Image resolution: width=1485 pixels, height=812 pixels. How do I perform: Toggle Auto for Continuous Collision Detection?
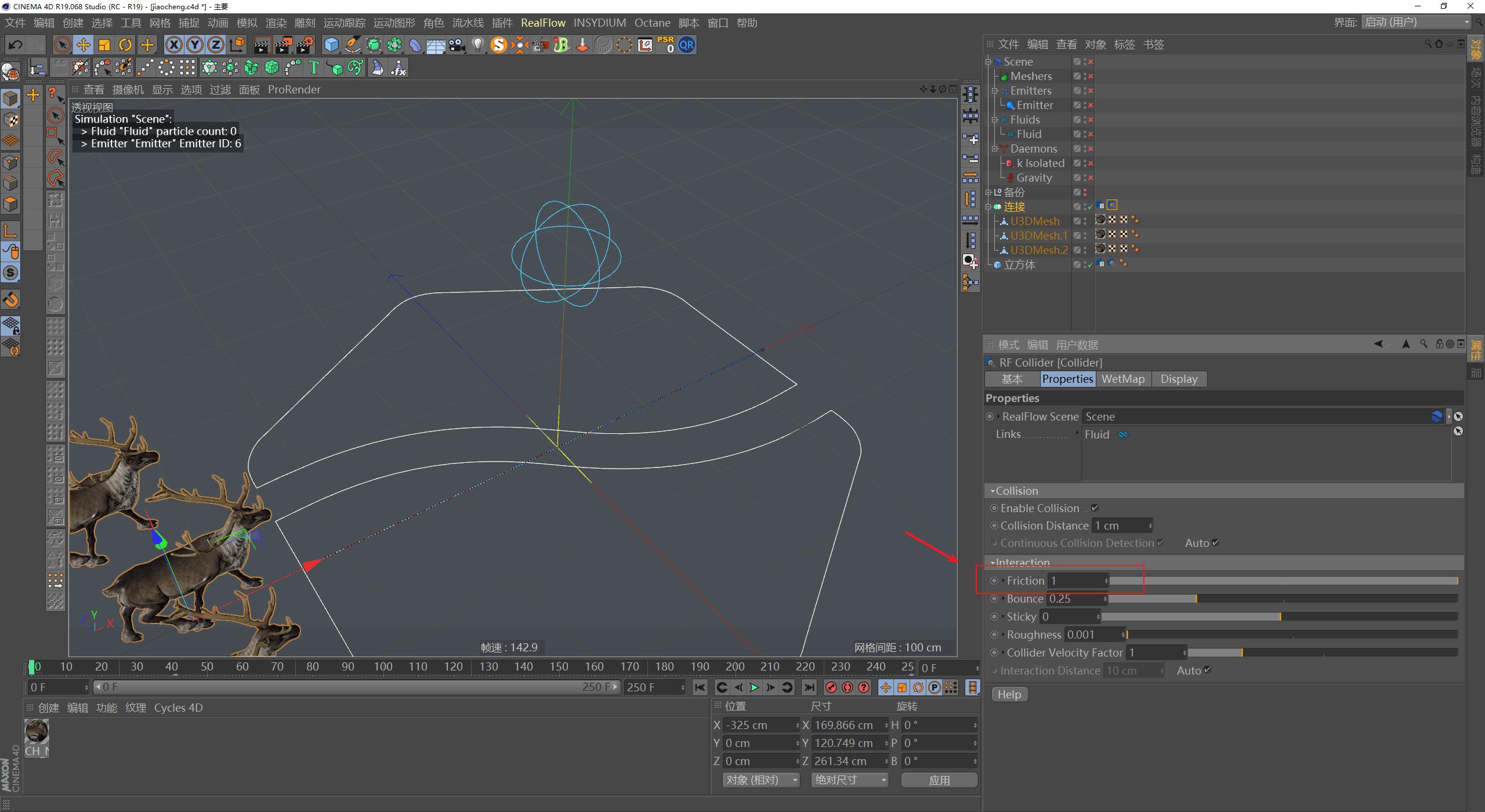[1216, 543]
